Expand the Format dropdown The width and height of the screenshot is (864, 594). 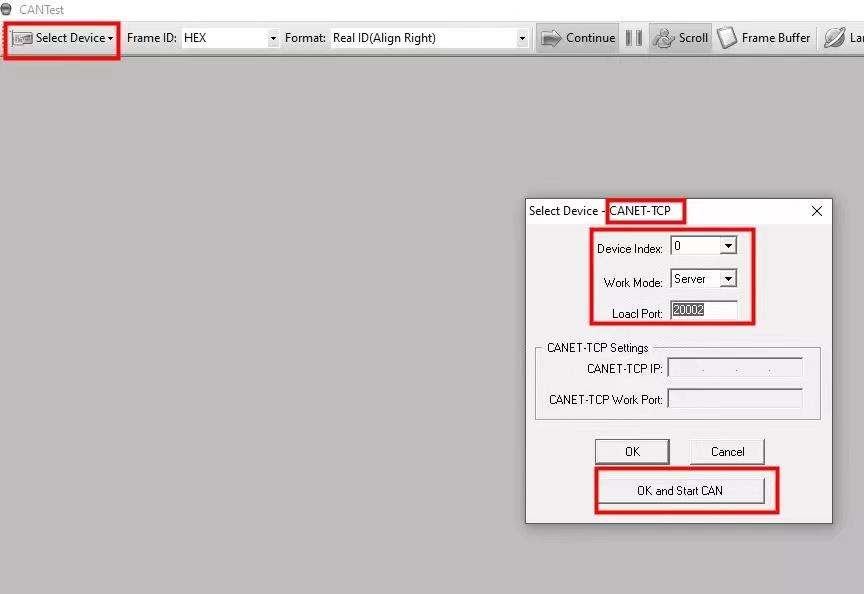coord(521,38)
